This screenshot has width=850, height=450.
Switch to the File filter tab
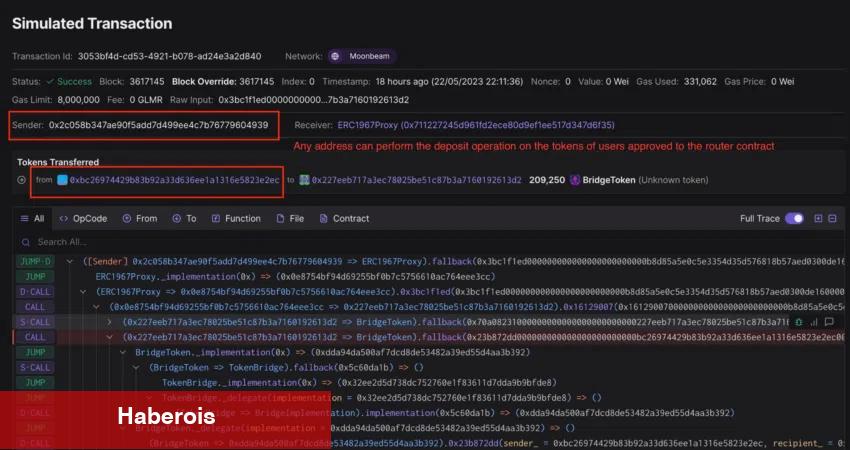pos(290,218)
